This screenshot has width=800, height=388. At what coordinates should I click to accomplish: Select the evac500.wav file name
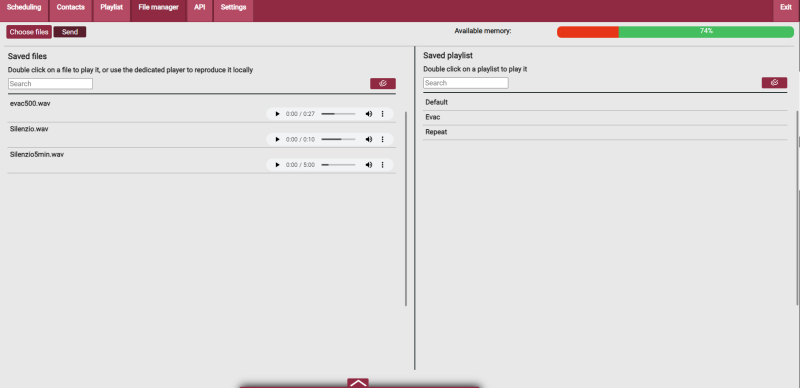(30, 104)
